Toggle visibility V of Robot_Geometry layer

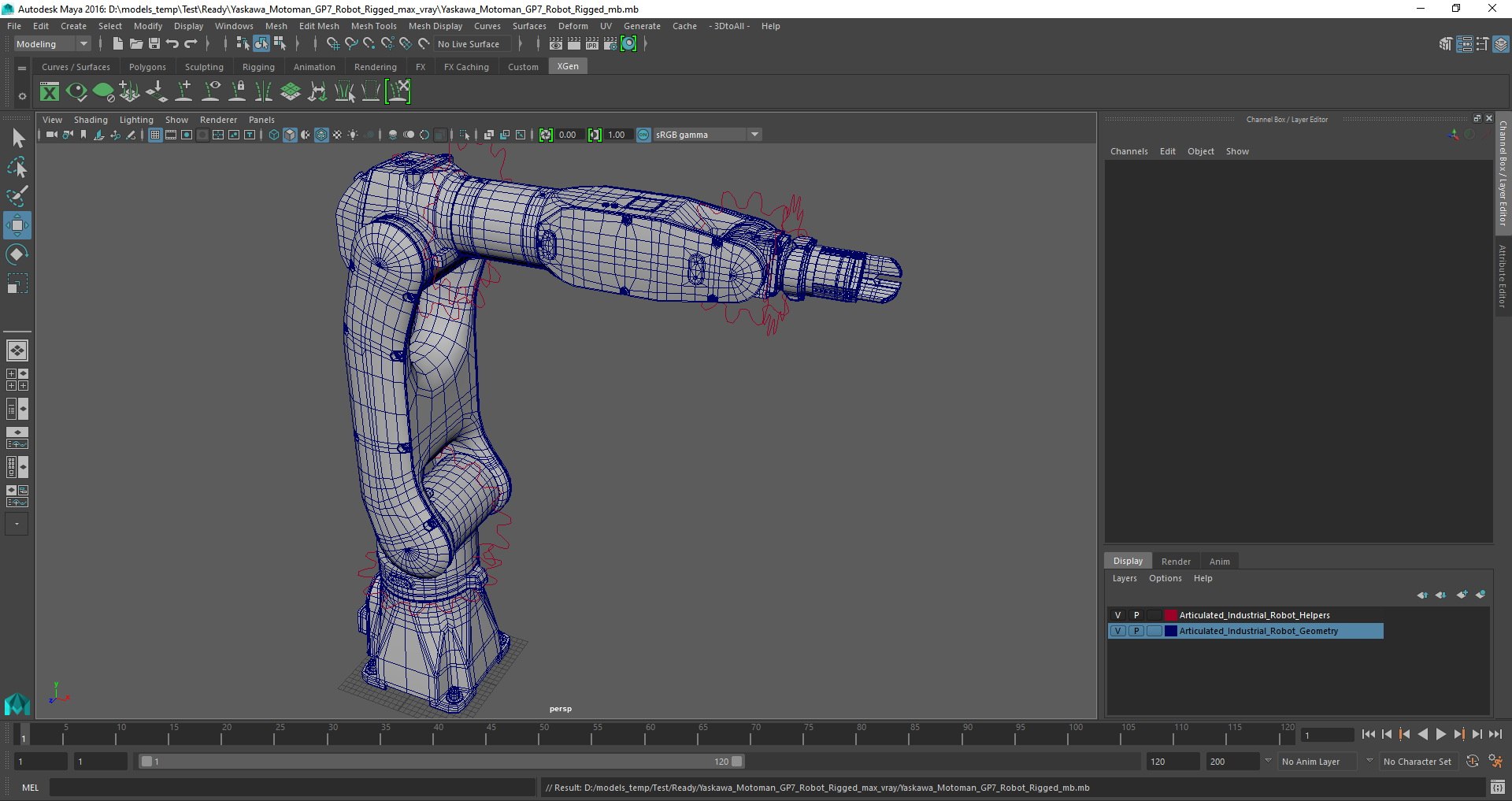click(1117, 631)
